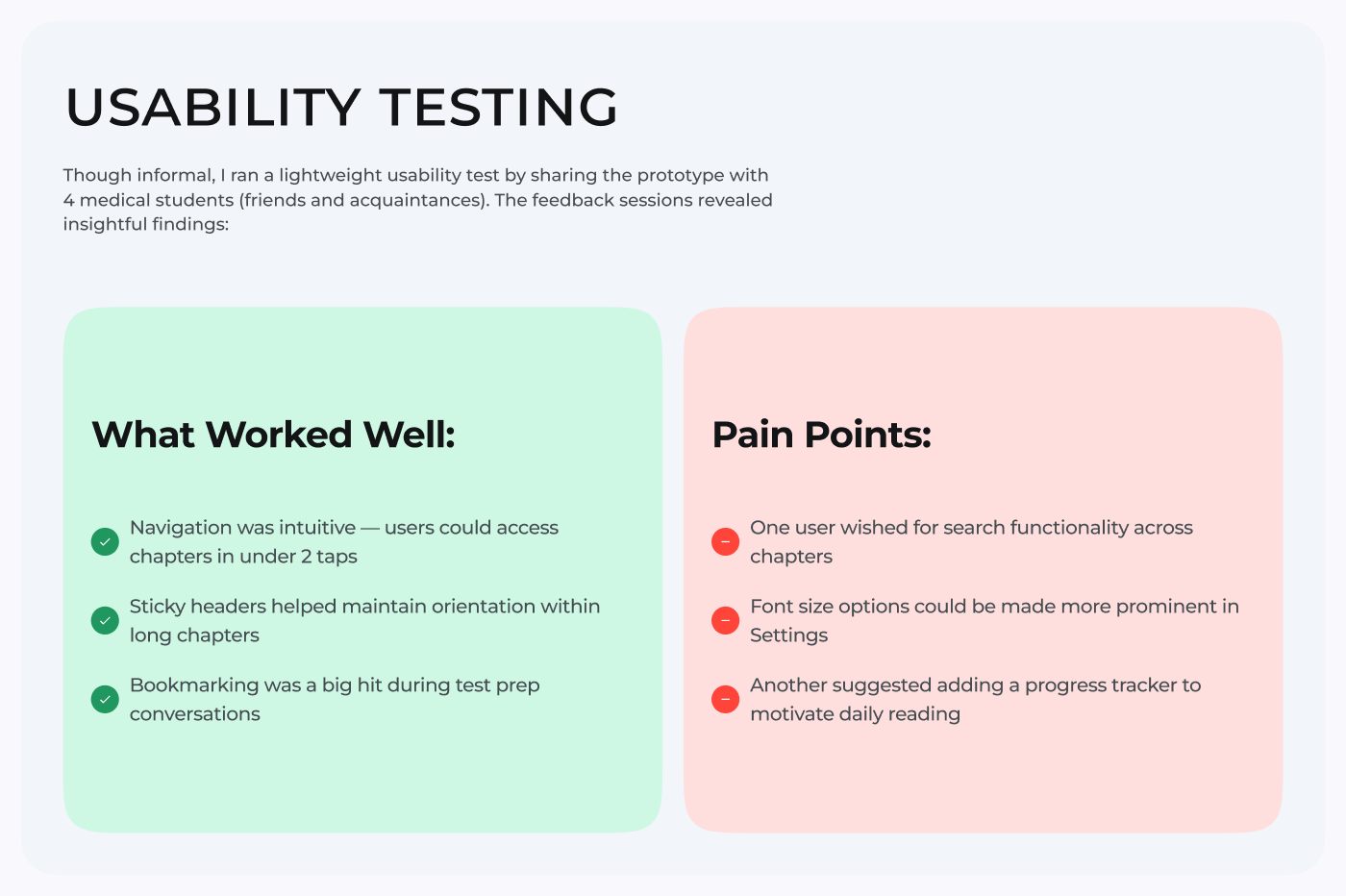Select the word TESTING in the title
Screen dimensions: 1346x896
[x=498, y=107]
